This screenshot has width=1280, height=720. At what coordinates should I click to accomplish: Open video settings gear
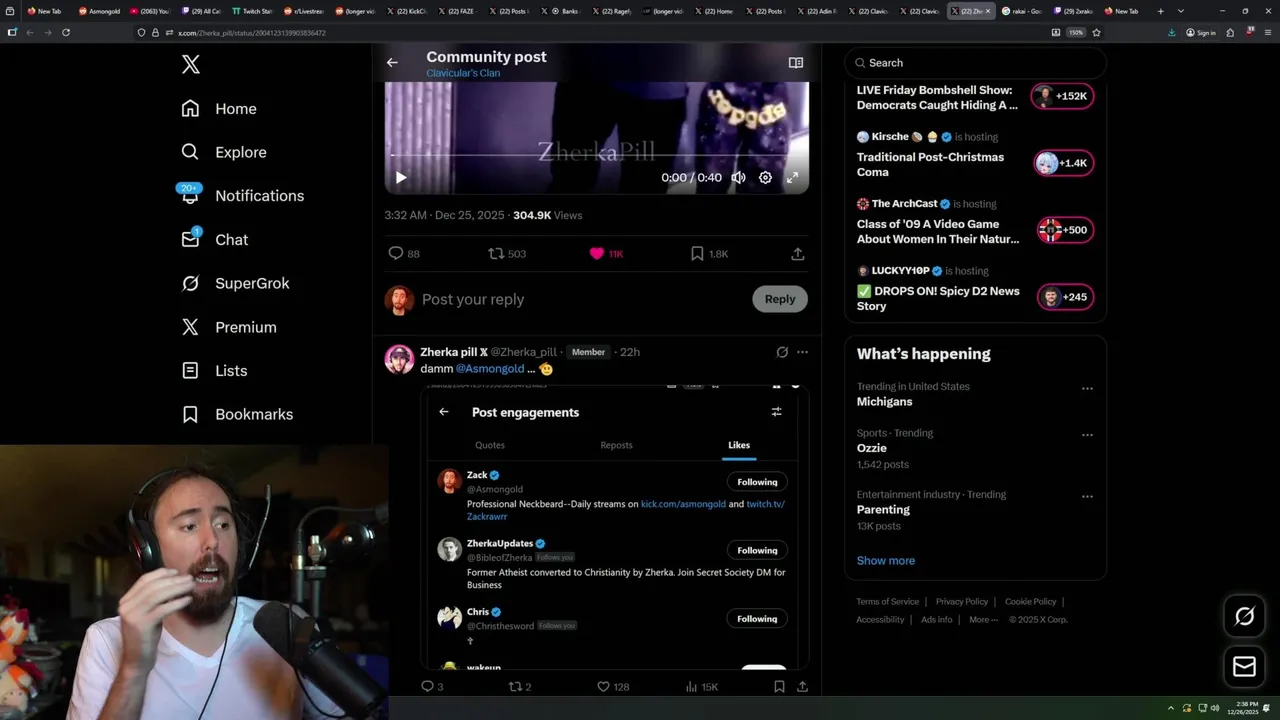point(765,177)
